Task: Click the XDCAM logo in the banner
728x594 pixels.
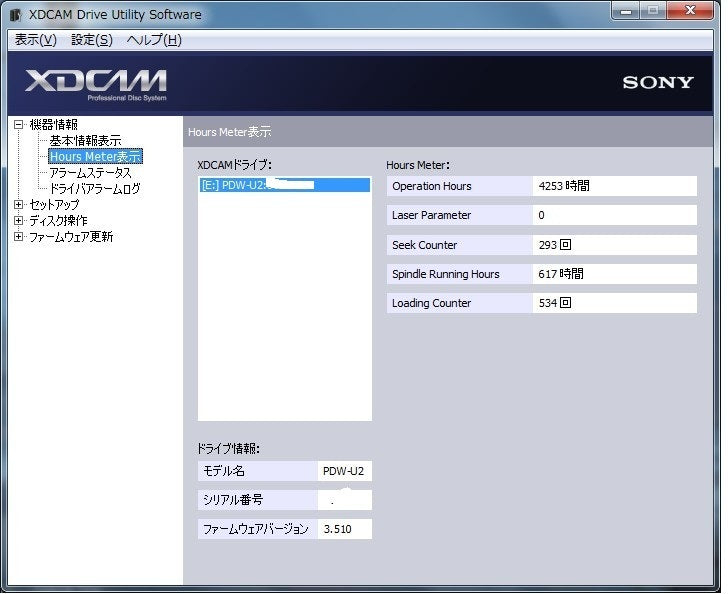Action: point(96,85)
